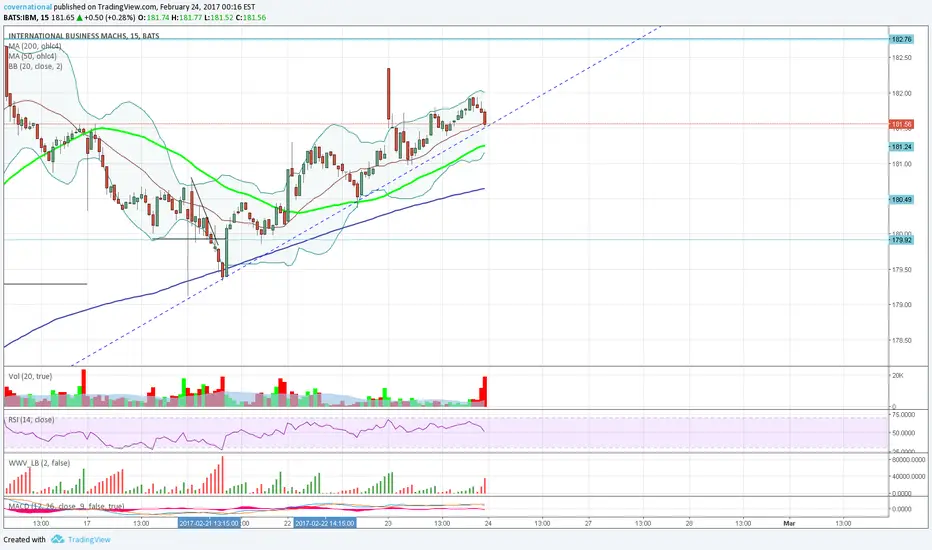Click the 180.49 price label
This screenshot has height=550, width=932.
(x=901, y=200)
